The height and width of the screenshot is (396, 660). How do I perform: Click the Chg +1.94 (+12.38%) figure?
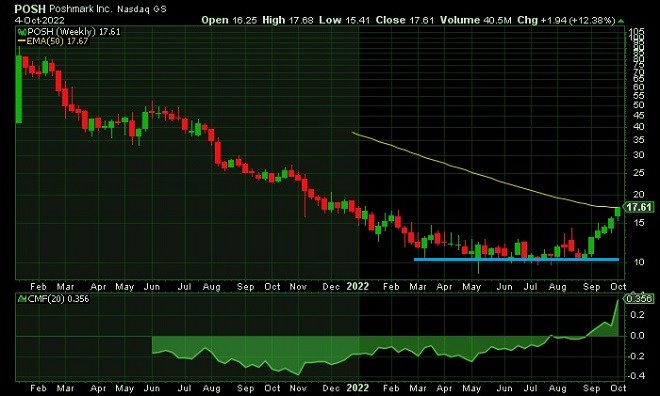click(566, 20)
